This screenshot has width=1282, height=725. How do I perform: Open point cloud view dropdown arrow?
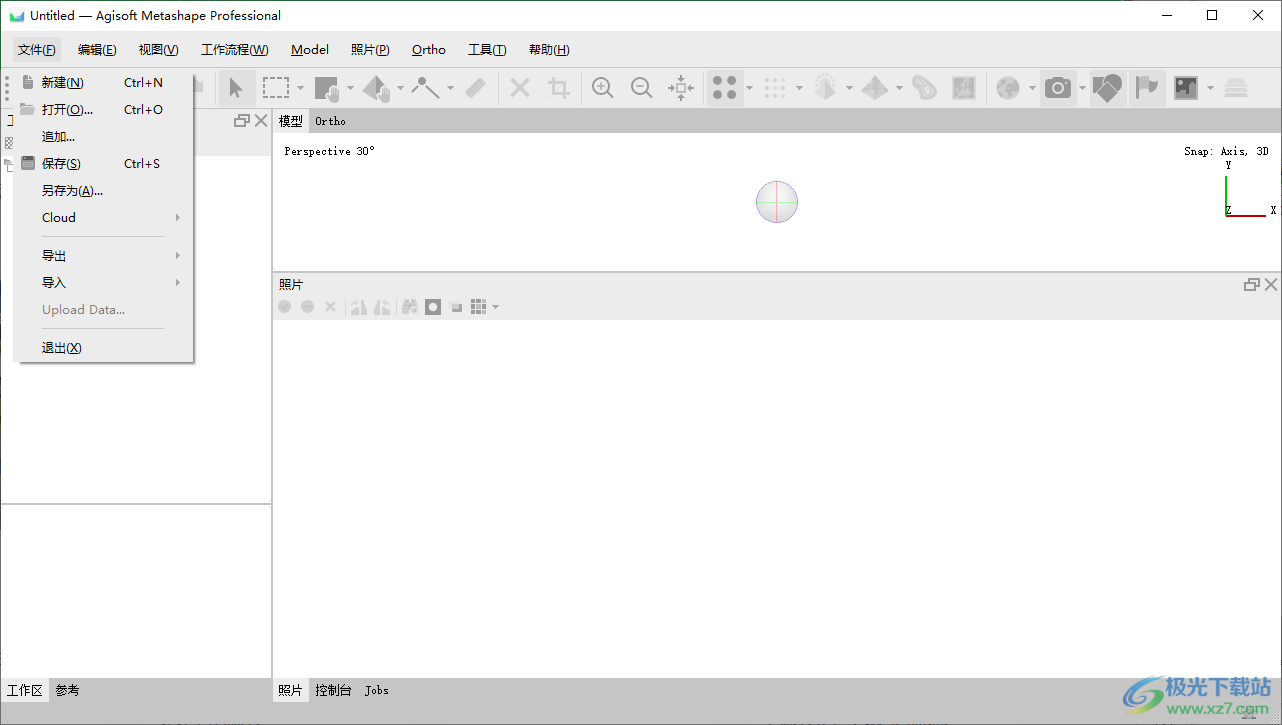[749, 88]
